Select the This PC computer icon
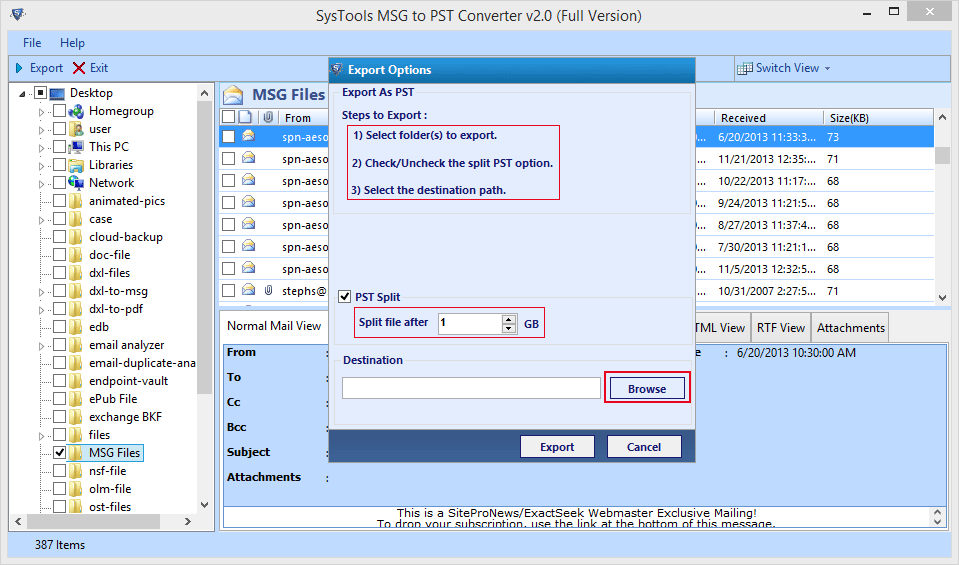The width and height of the screenshot is (959, 565). pyautogui.click(x=75, y=147)
